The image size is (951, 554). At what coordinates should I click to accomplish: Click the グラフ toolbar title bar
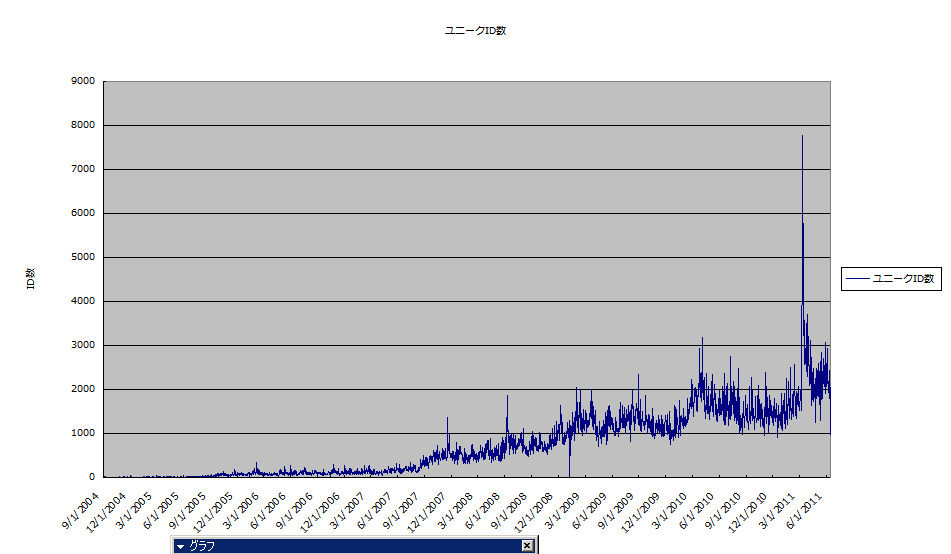coord(350,546)
